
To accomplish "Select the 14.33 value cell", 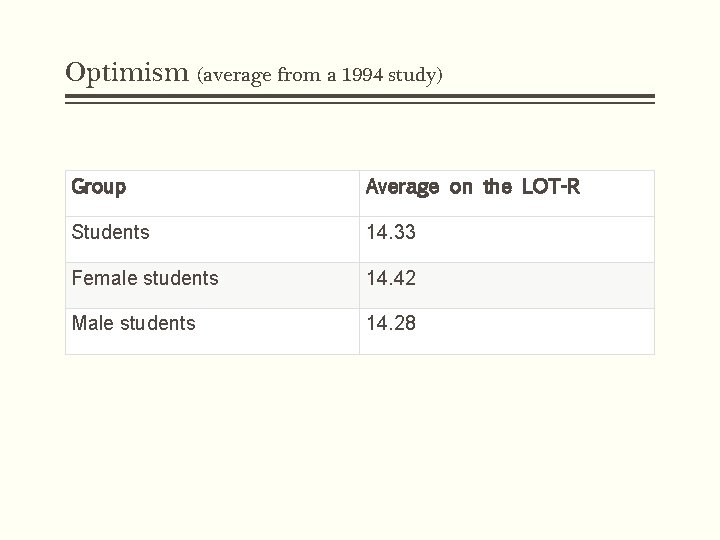I will click(x=507, y=240).
